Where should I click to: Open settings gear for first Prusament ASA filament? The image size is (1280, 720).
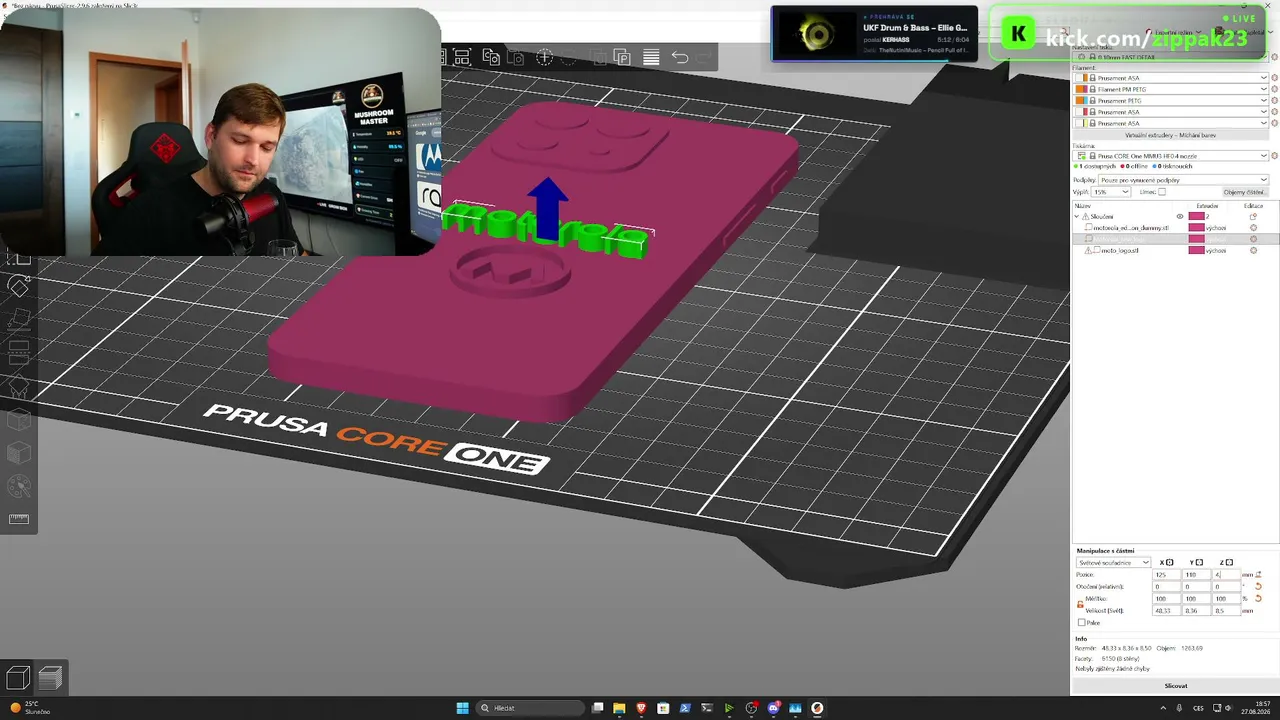click(x=1274, y=78)
